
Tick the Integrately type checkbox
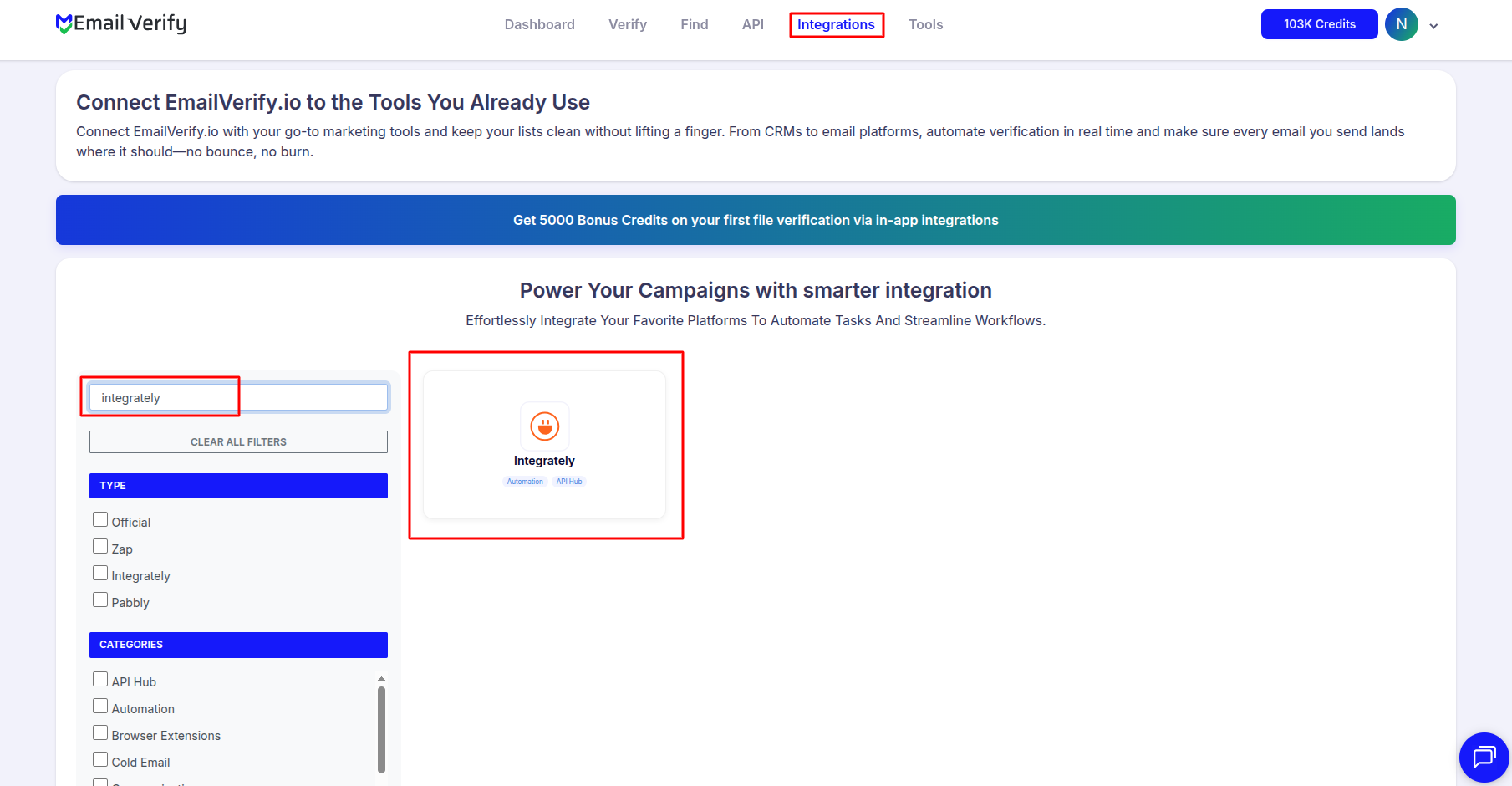coord(100,574)
